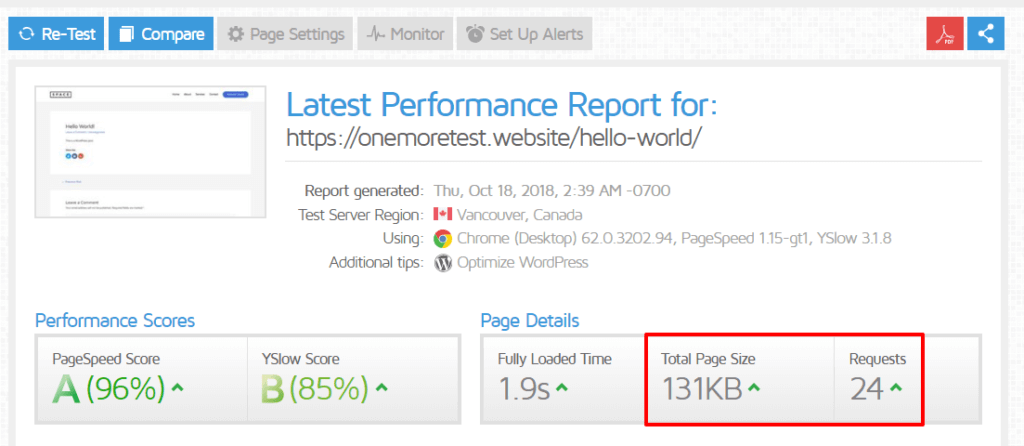The width and height of the screenshot is (1024, 446).
Task: Click the Chrome browser icon
Action: coord(443,239)
